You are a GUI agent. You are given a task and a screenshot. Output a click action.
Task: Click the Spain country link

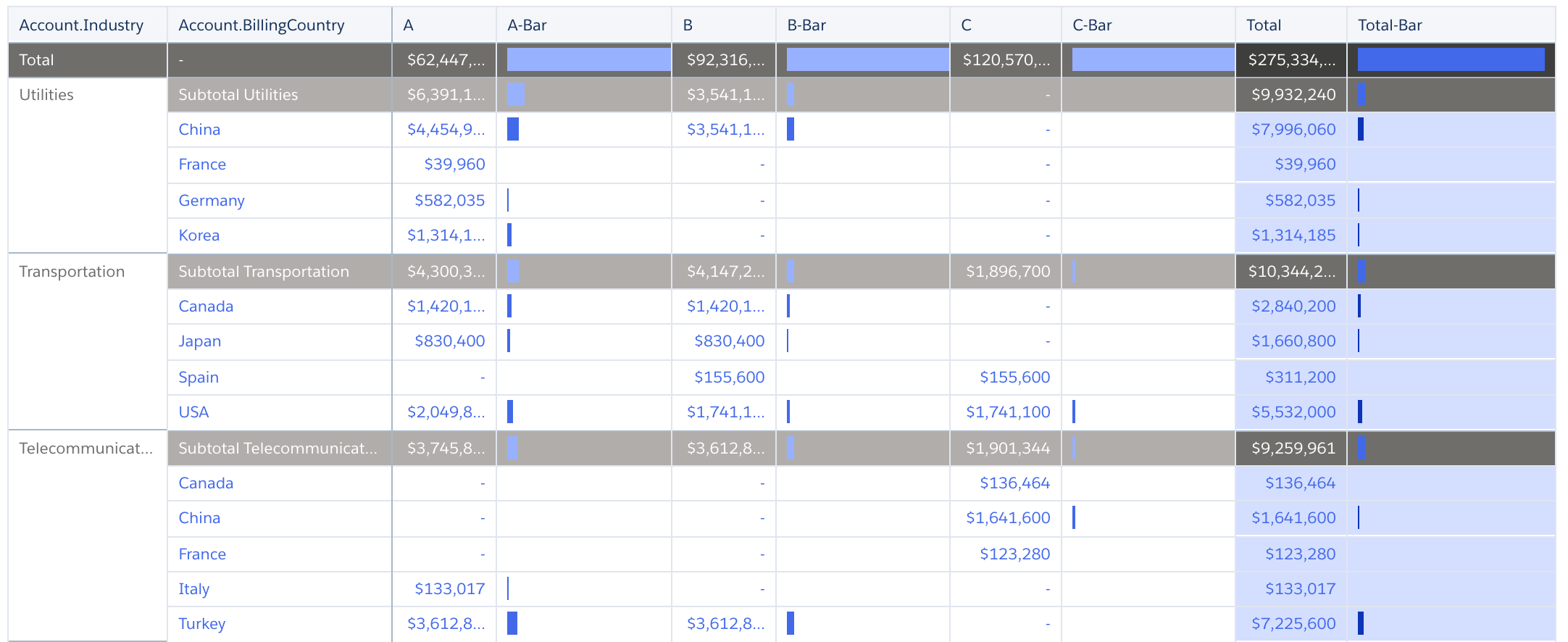coord(199,378)
